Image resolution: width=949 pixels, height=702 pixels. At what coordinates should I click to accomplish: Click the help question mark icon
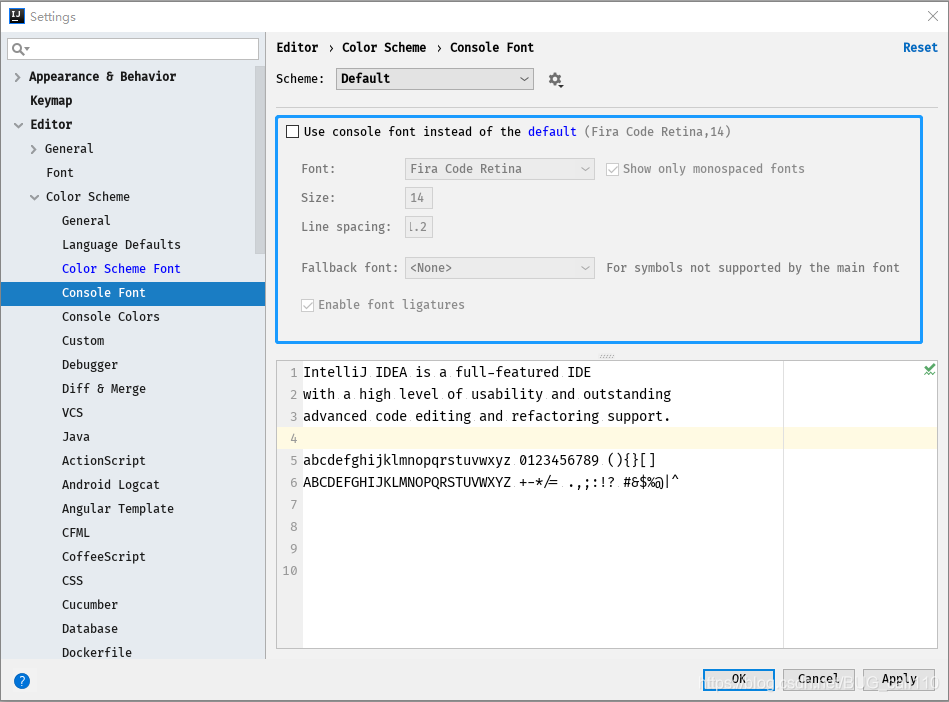pyautogui.click(x=21, y=681)
